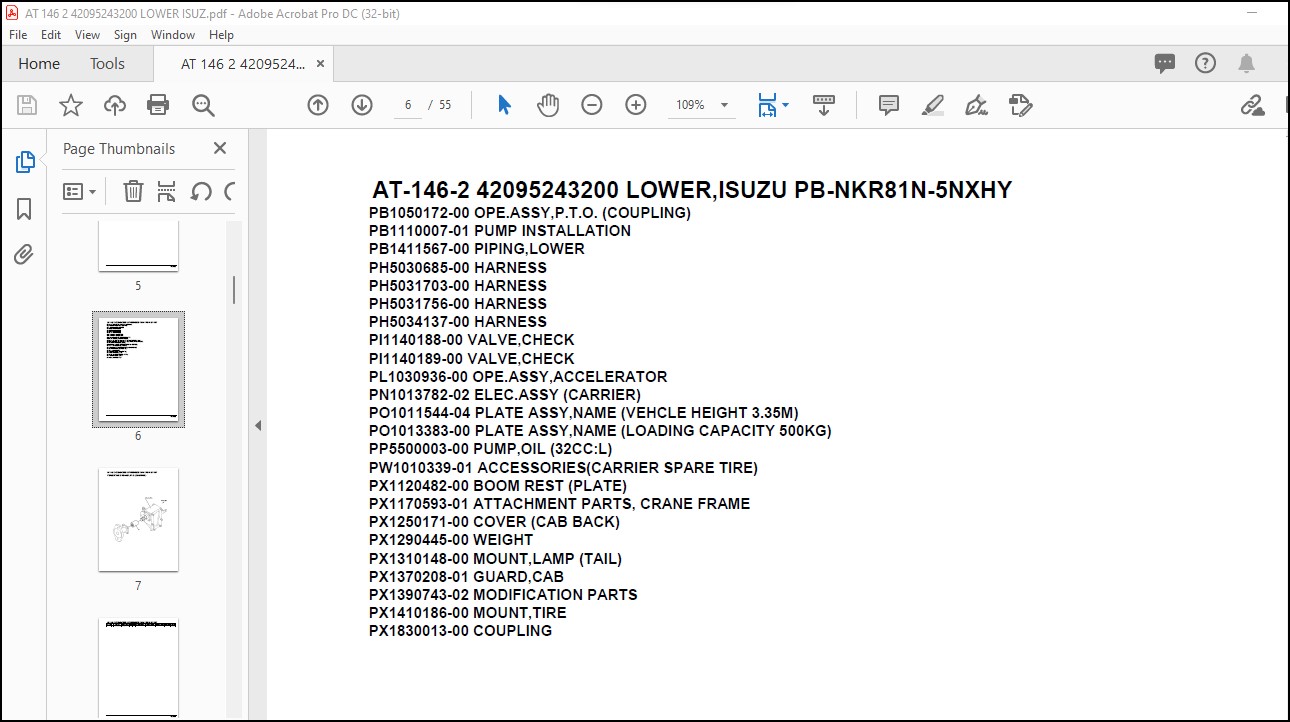The width and height of the screenshot is (1290, 722).
Task: Close the AT 146 2 document tab
Action: point(320,63)
